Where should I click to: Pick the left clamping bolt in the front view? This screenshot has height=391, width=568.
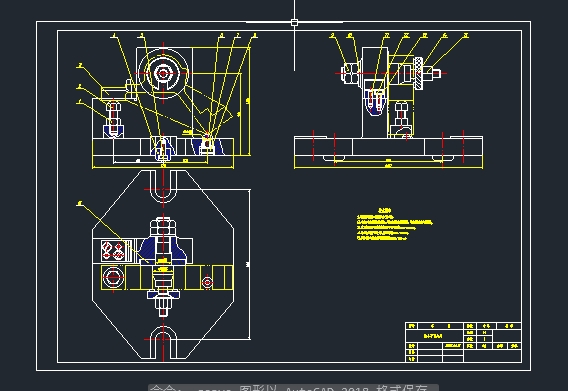113,119
